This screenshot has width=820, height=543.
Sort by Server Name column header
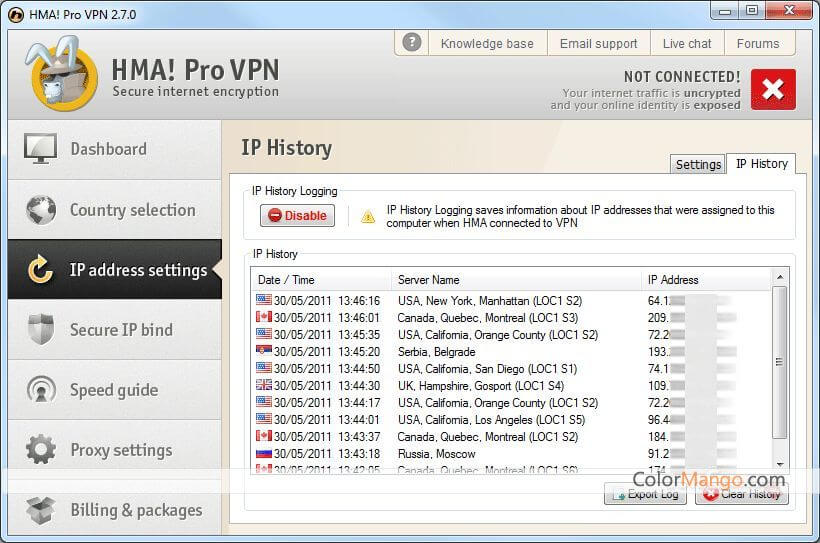click(x=515, y=280)
